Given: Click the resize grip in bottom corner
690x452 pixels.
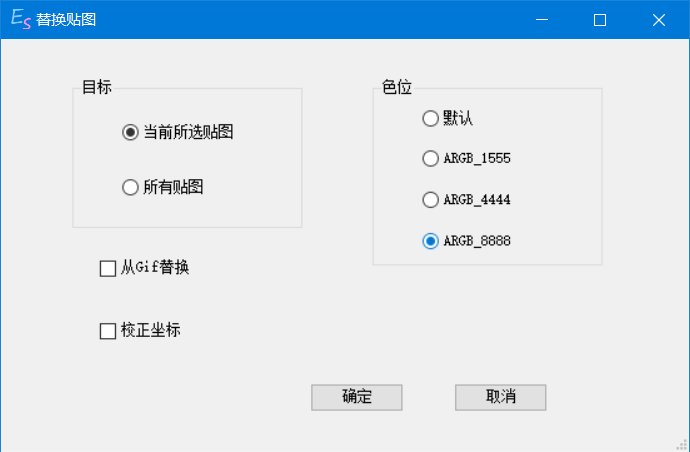Looking at the screenshot, I should point(683,445).
